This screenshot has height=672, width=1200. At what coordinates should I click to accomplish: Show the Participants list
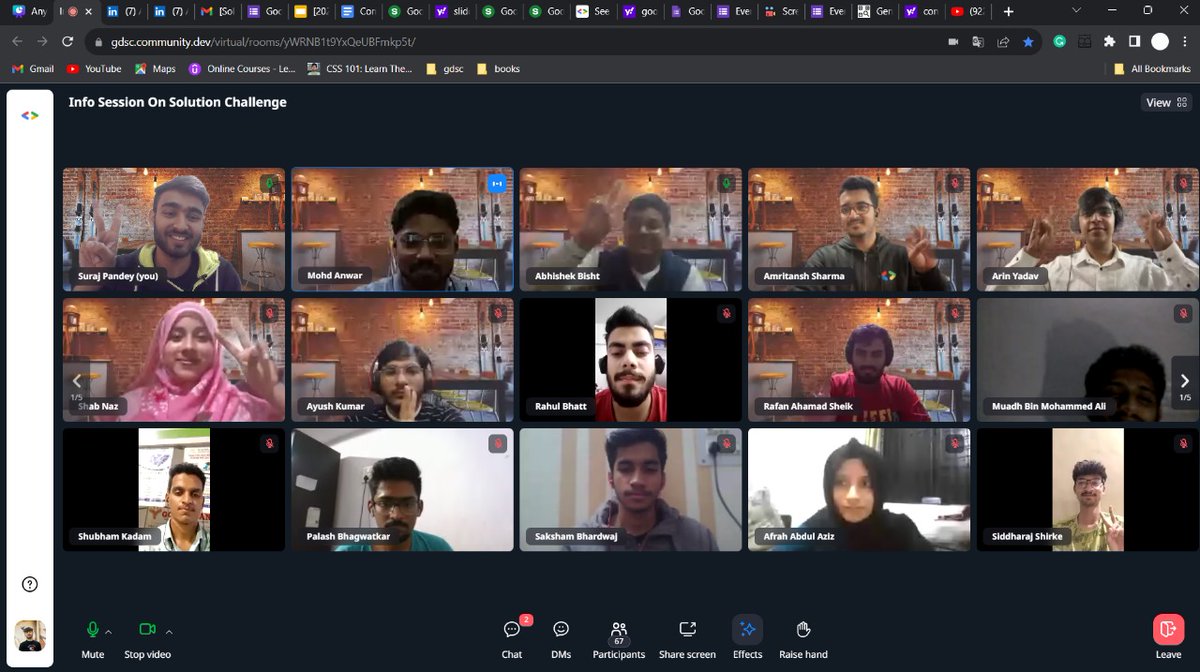619,638
